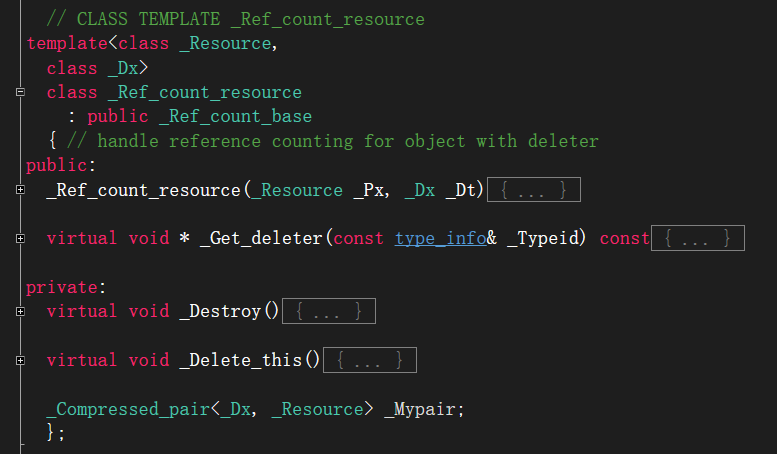
Task: Click the handle reference counting comment
Action: click(332, 141)
